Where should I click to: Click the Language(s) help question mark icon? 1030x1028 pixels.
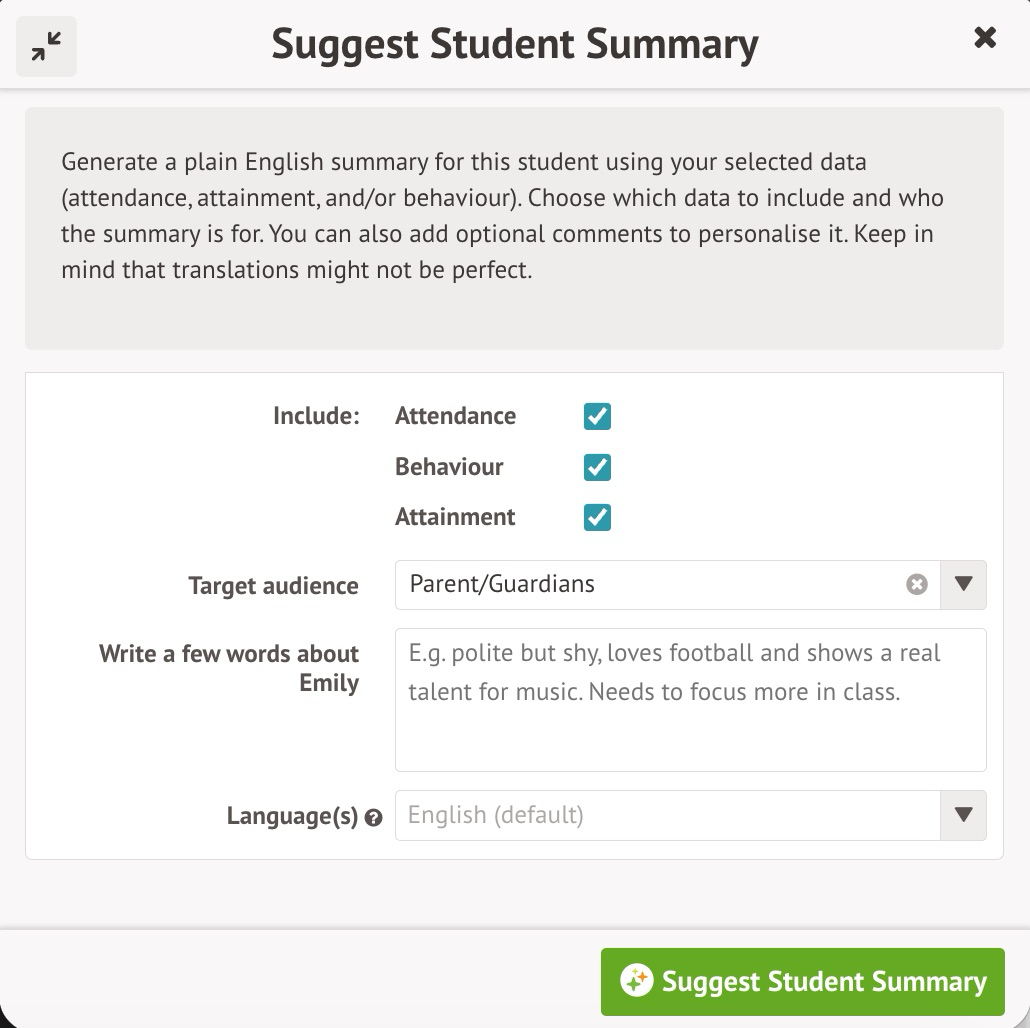point(374,818)
